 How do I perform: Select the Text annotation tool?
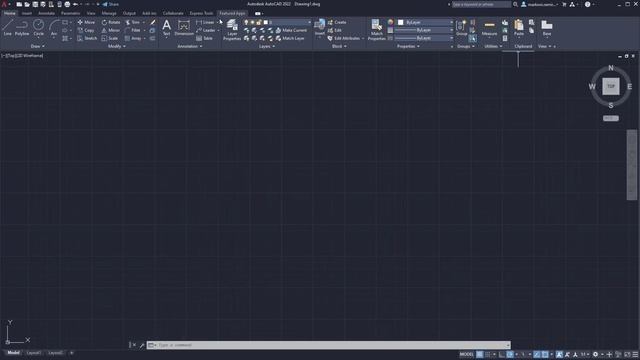coord(167,28)
